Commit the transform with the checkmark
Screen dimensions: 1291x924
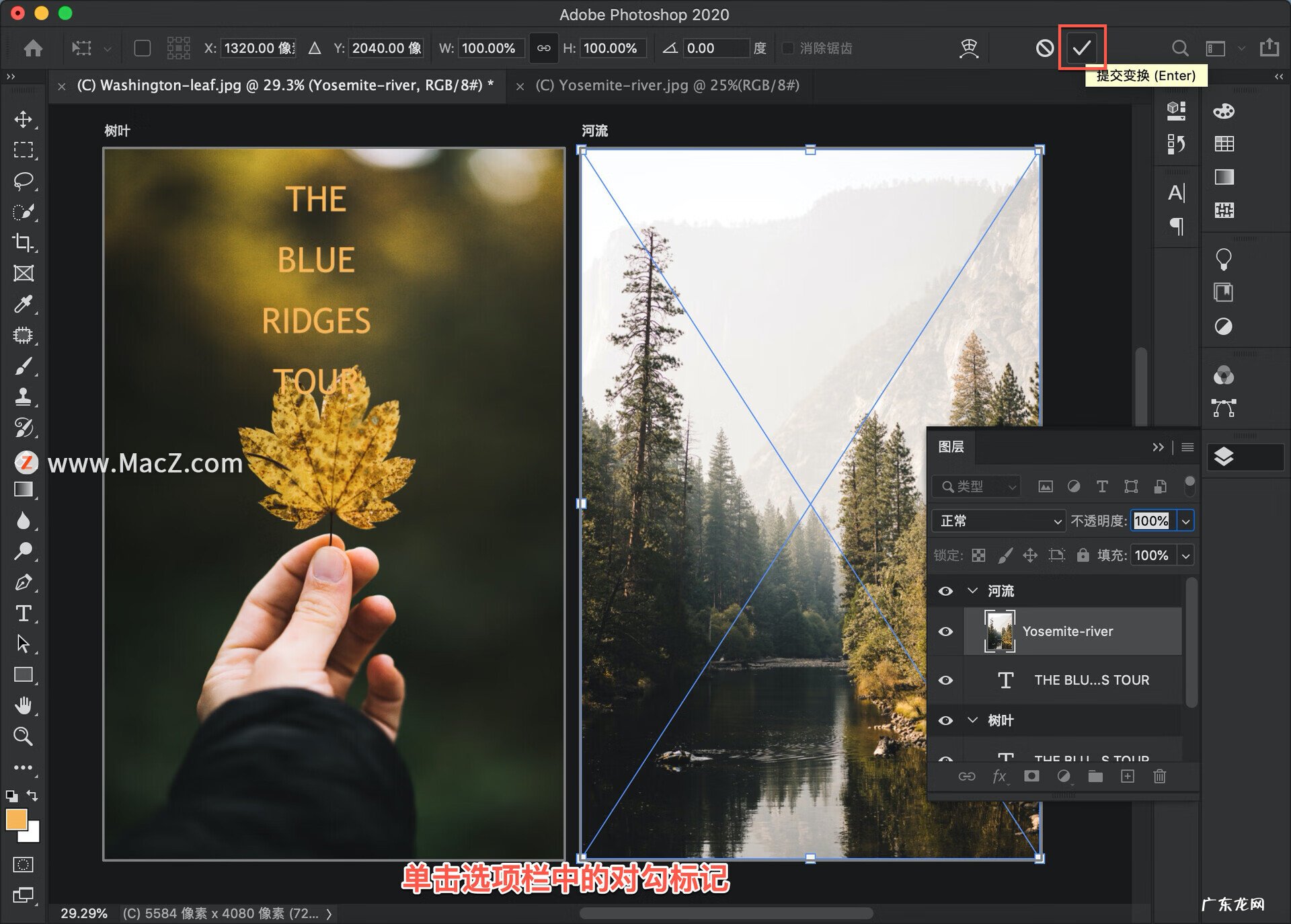[x=1081, y=48]
